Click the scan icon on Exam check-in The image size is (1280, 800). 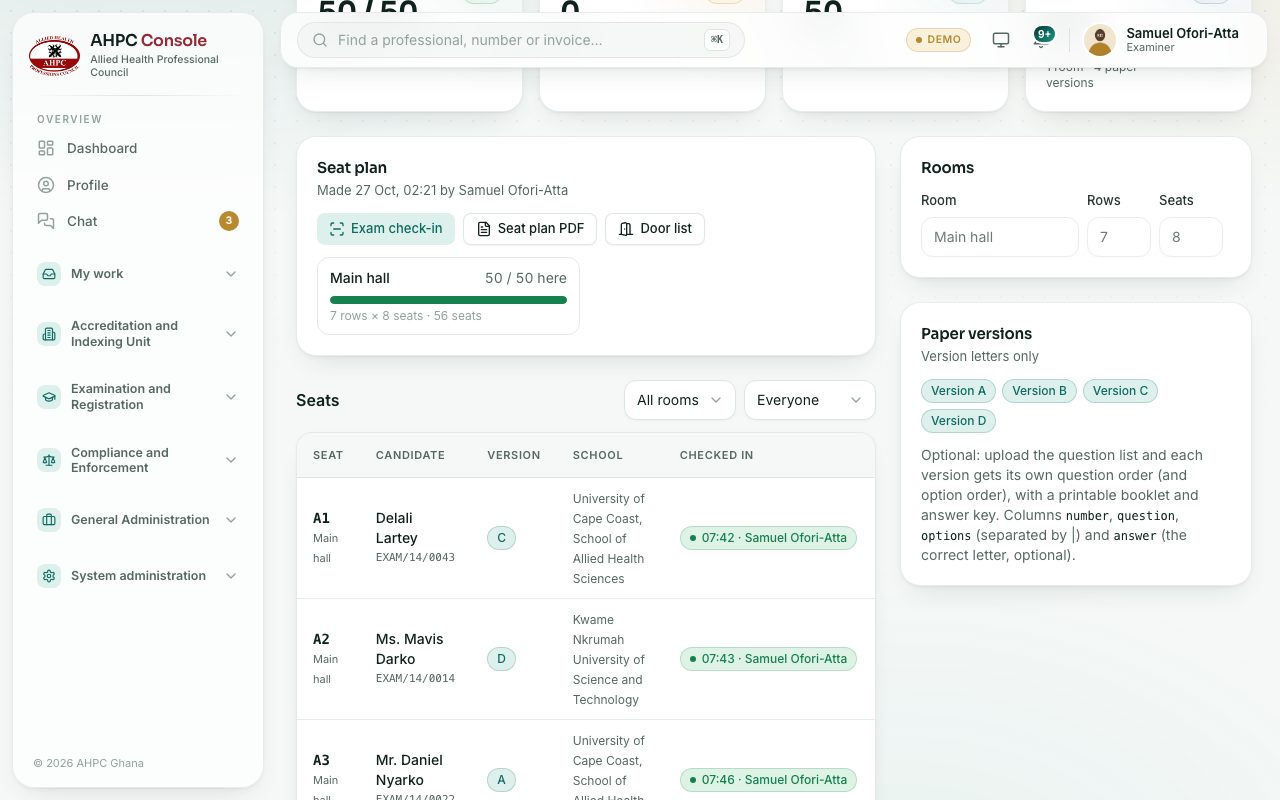[337, 229]
